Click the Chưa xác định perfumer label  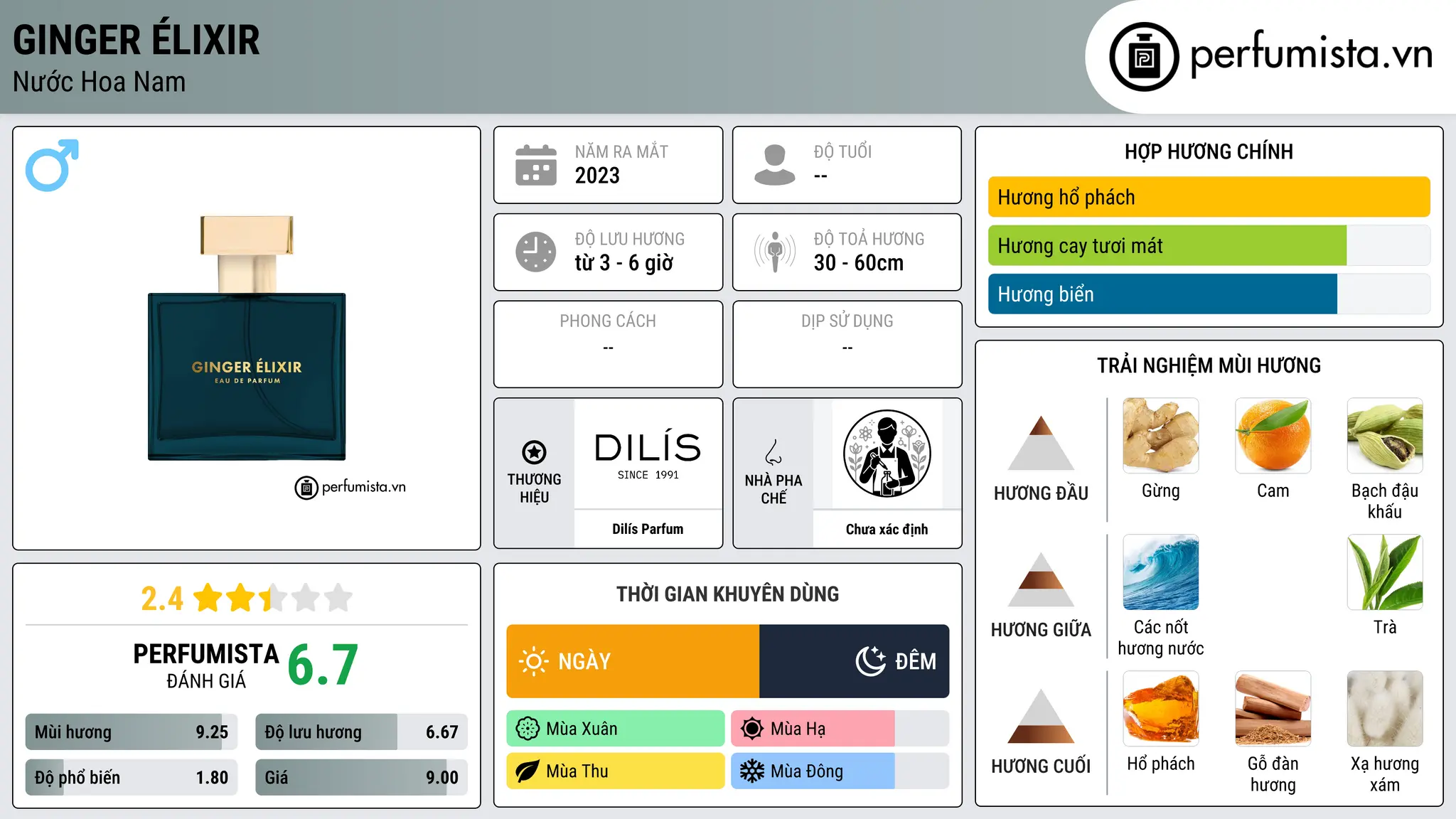point(887,529)
